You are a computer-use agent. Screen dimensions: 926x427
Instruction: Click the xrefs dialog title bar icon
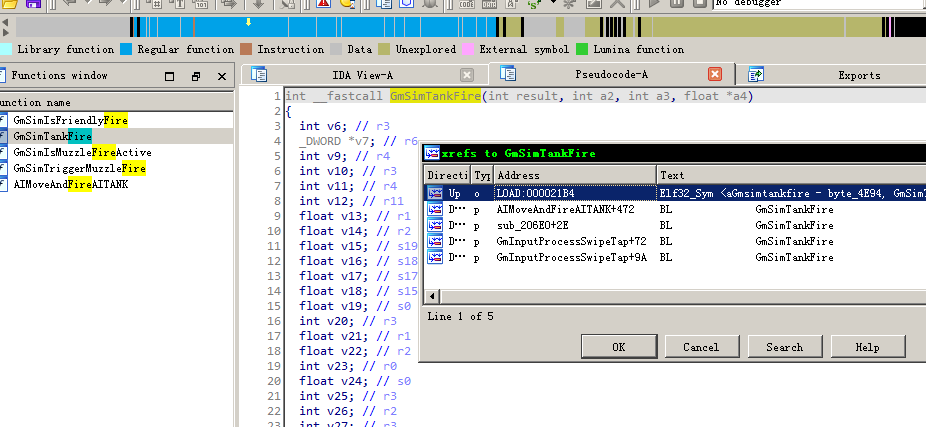coord(432,154)
